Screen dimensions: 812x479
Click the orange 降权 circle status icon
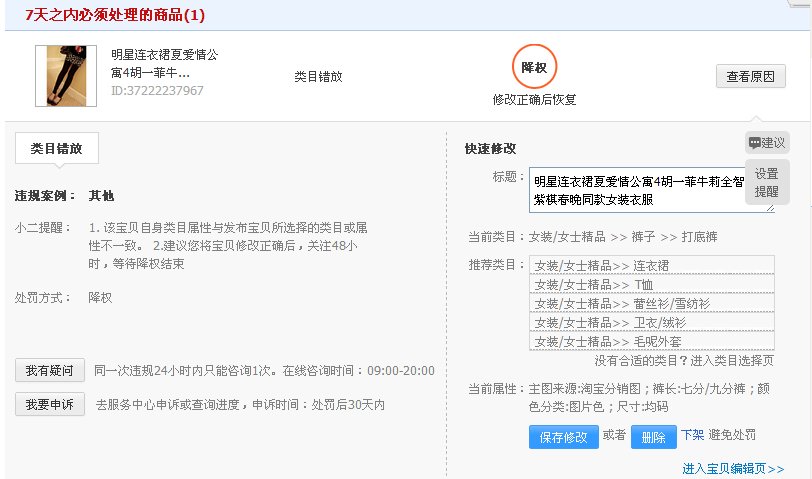click(534, 67)
